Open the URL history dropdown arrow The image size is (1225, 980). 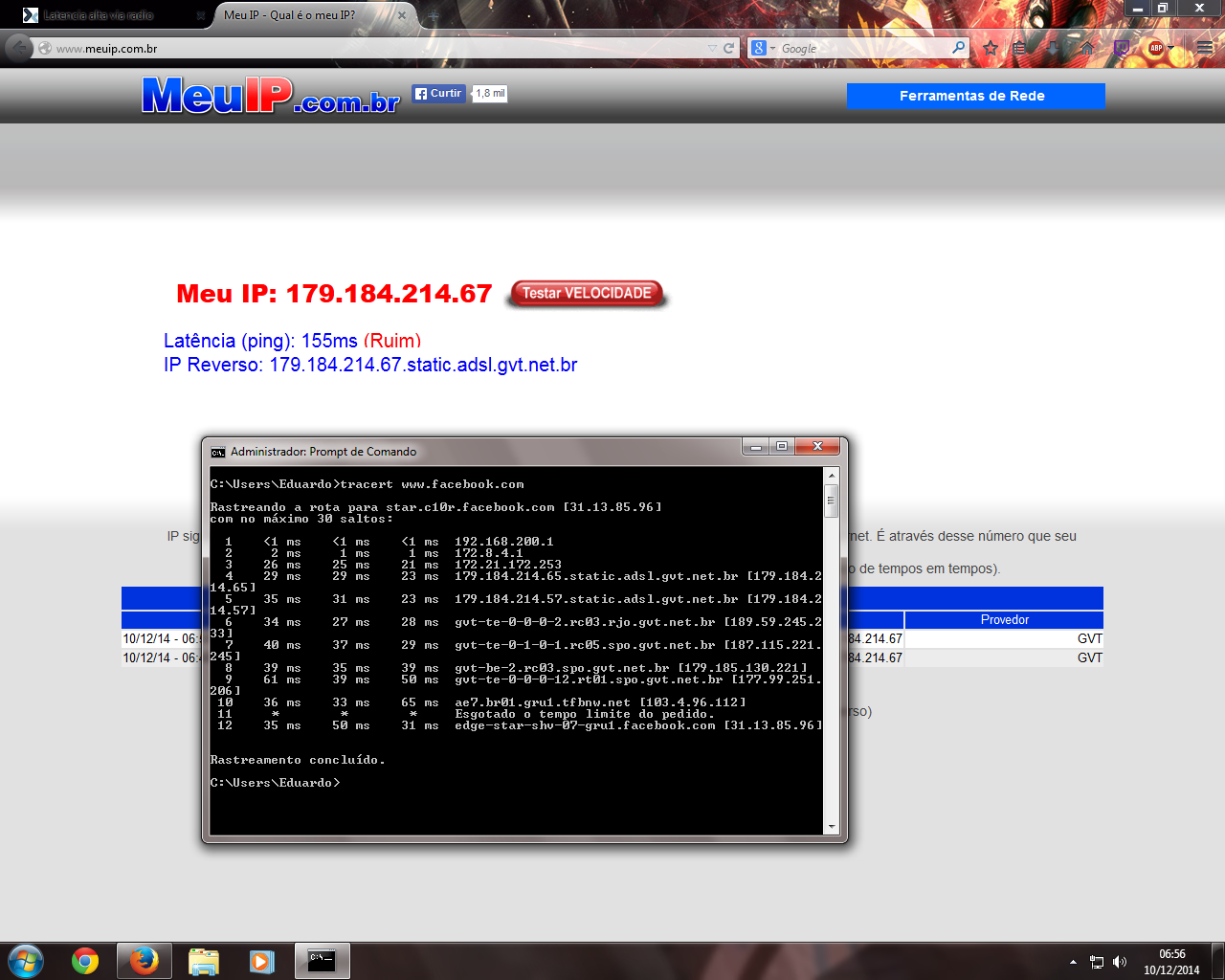[x=712, y=48]
